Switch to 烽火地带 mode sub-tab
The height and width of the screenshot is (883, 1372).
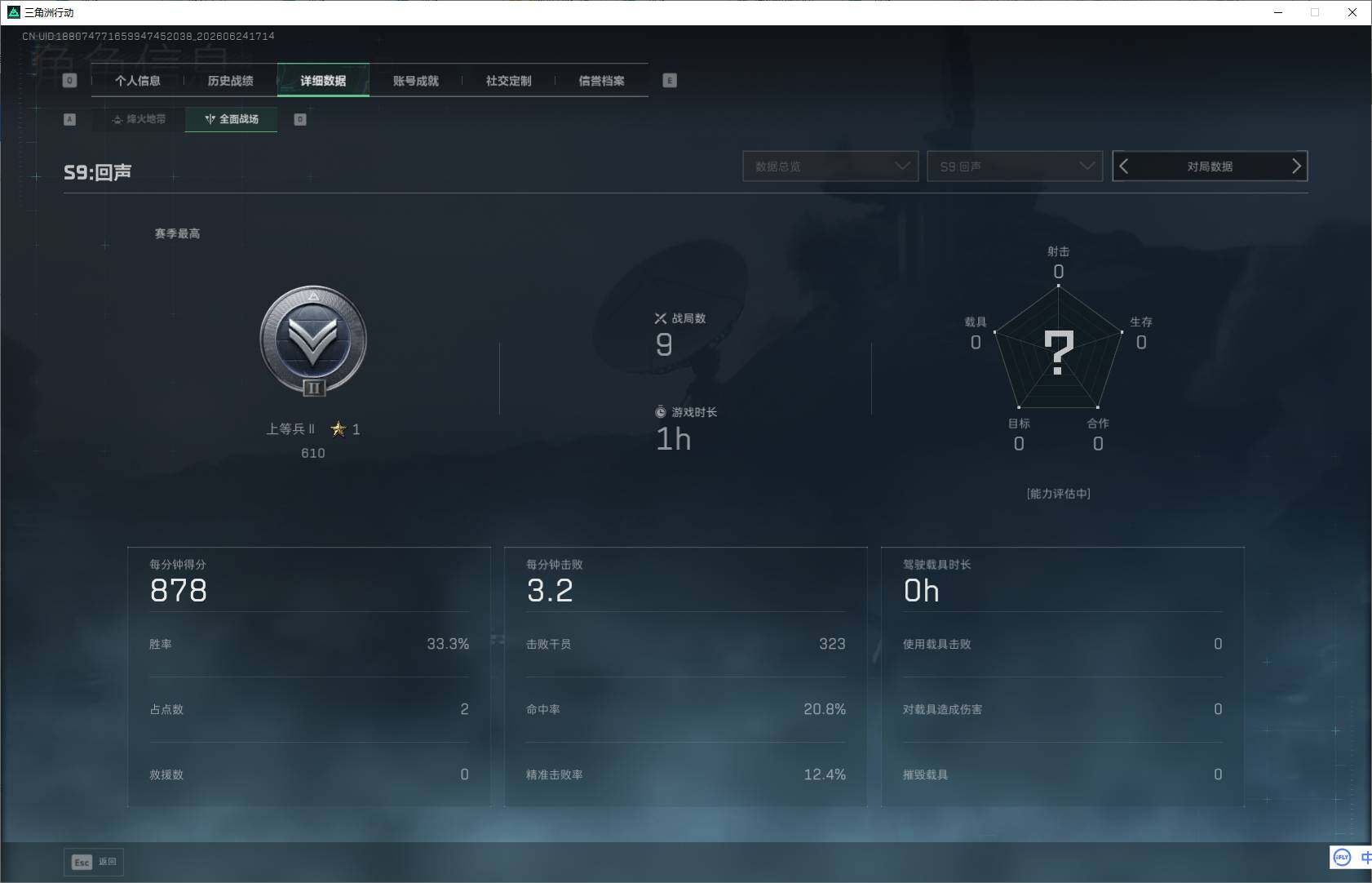coord(139,119)
